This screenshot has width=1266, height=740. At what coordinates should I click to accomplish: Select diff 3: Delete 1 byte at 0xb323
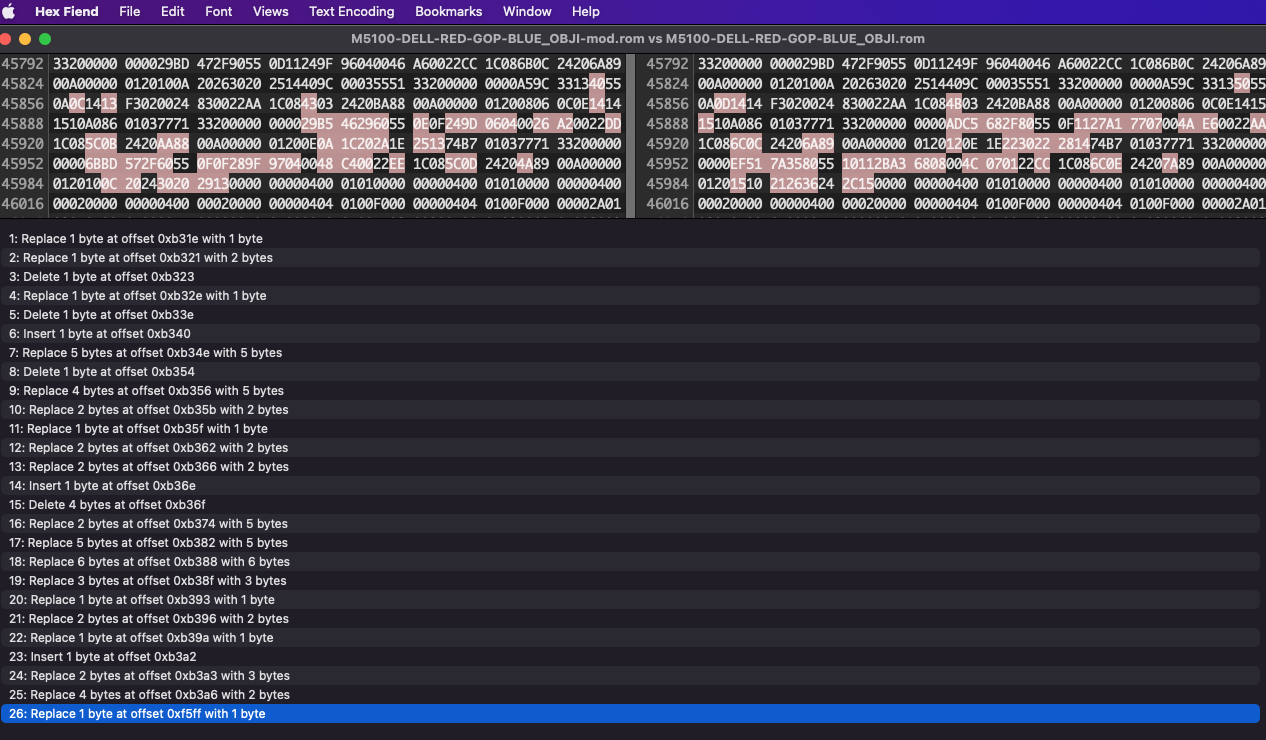point(630,277)
